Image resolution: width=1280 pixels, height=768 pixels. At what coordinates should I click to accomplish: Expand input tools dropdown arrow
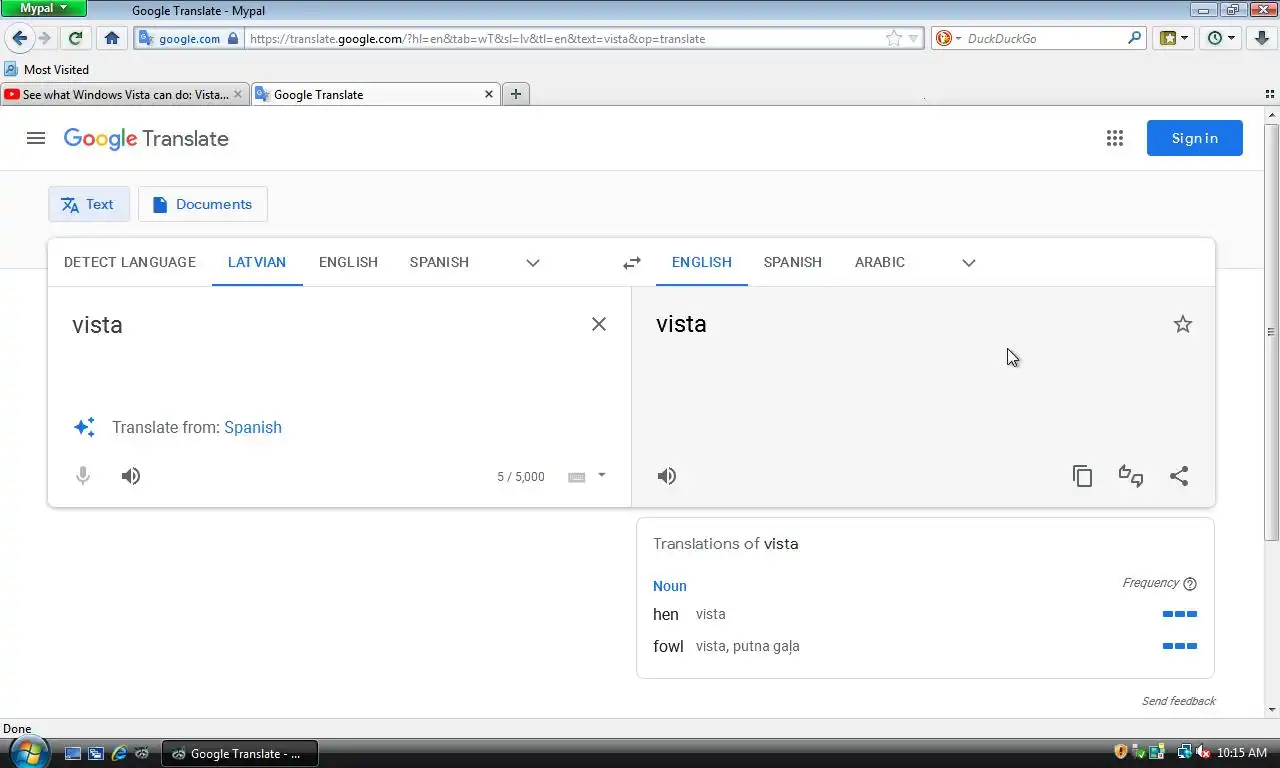[x=602, y=475]
